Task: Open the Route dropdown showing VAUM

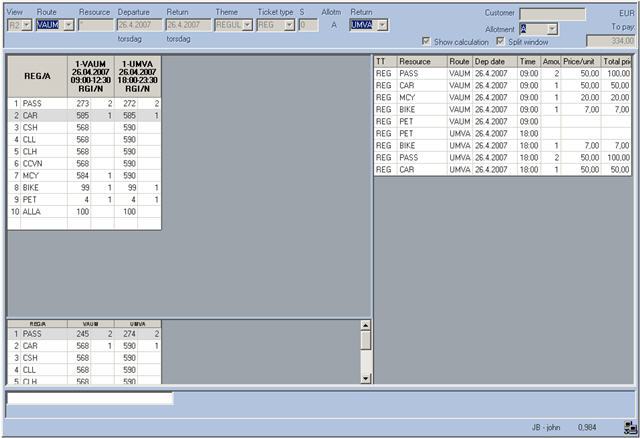Action: (69, 25)
